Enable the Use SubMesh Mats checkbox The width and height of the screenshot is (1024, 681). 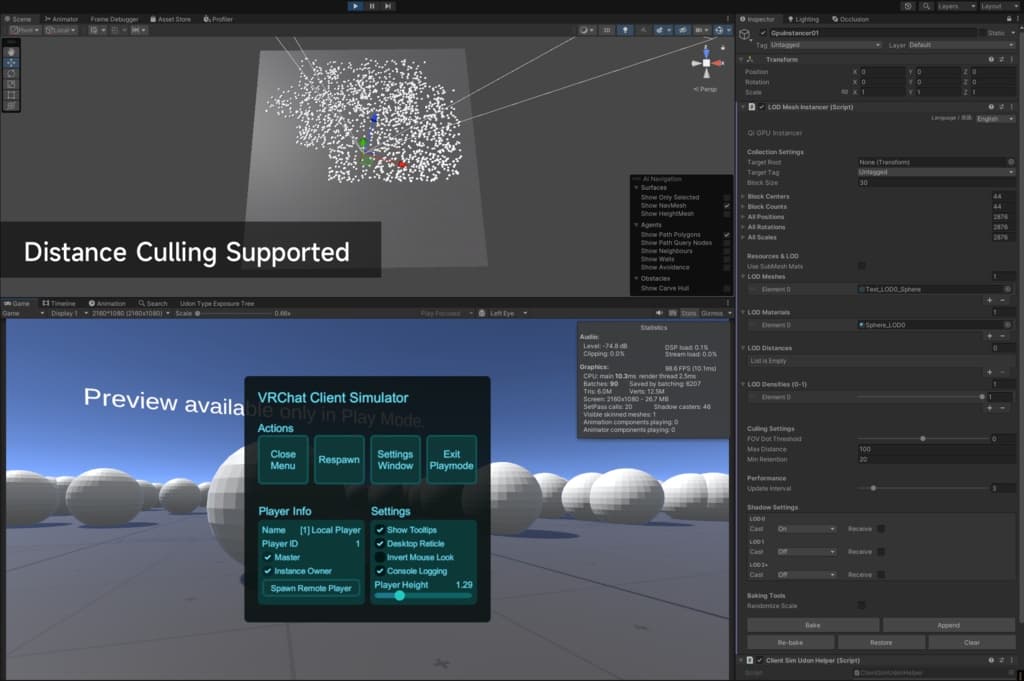pyautogui.click(x=862, y=265)
